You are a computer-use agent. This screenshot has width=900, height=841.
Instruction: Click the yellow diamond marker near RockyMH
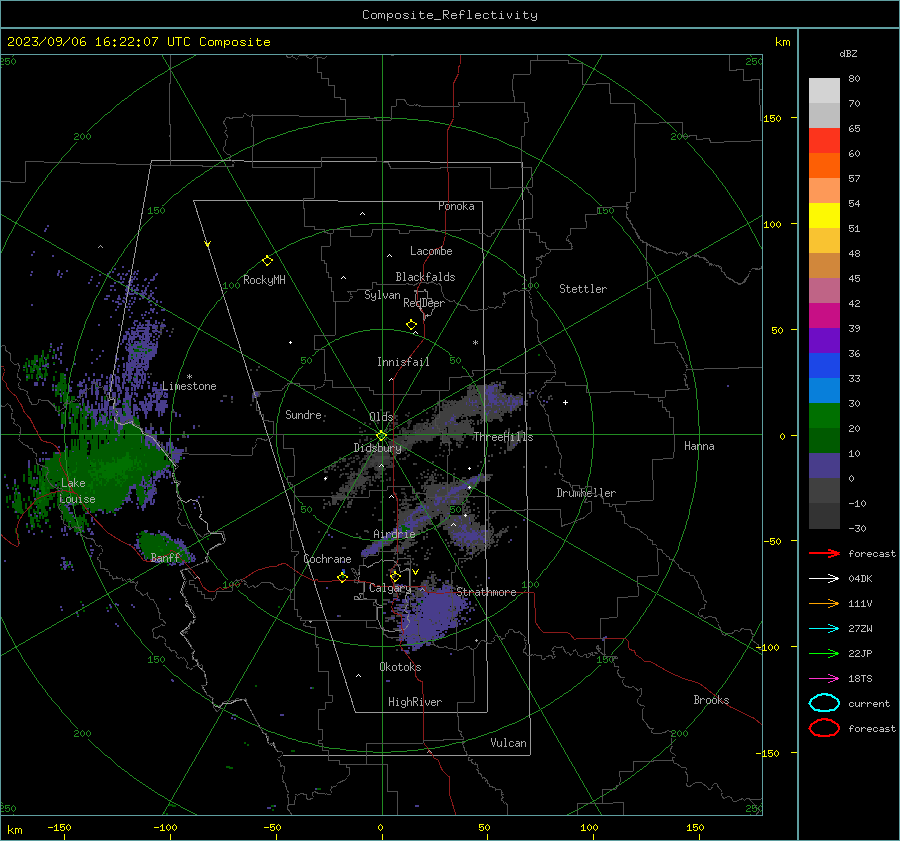tap(267, 261)
